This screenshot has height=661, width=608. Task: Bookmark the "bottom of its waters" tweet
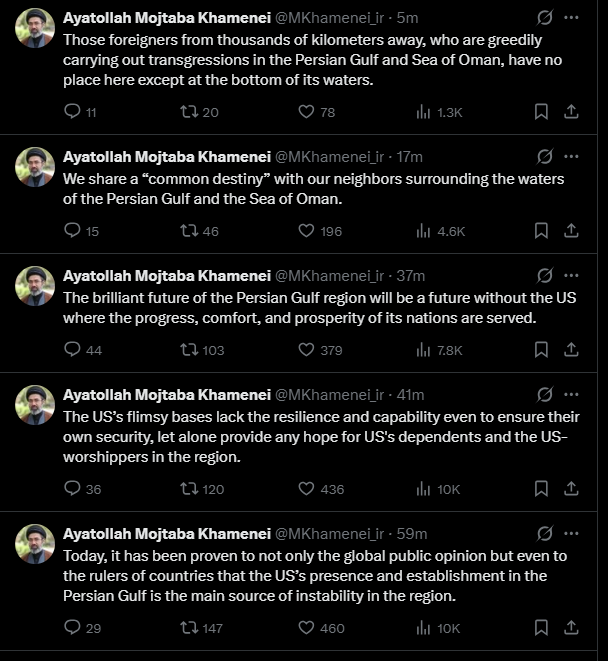[541, 112]
